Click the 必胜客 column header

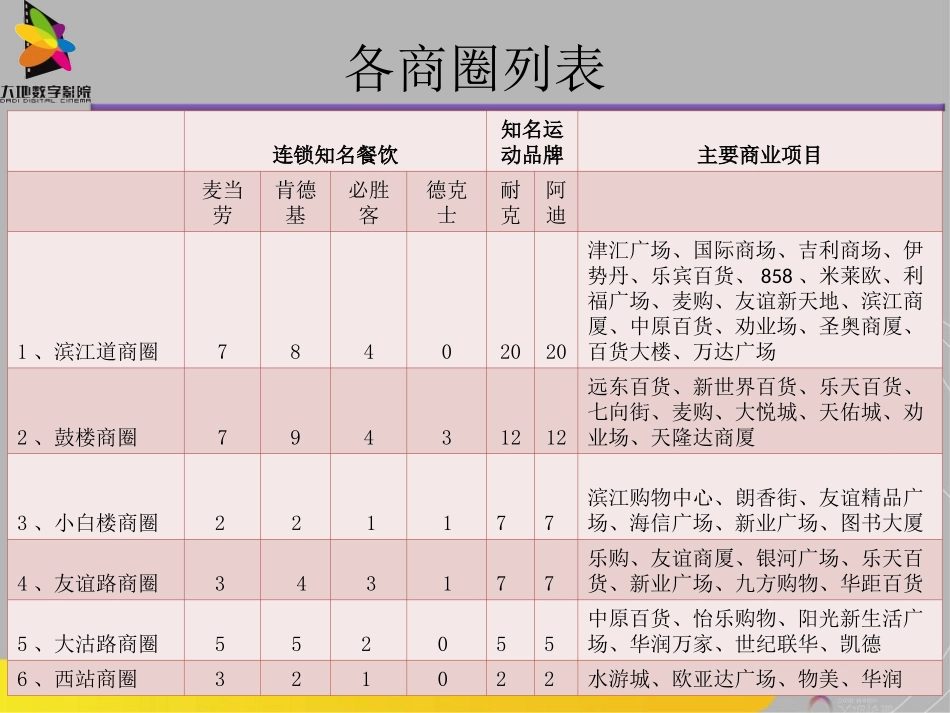[368, 202]
